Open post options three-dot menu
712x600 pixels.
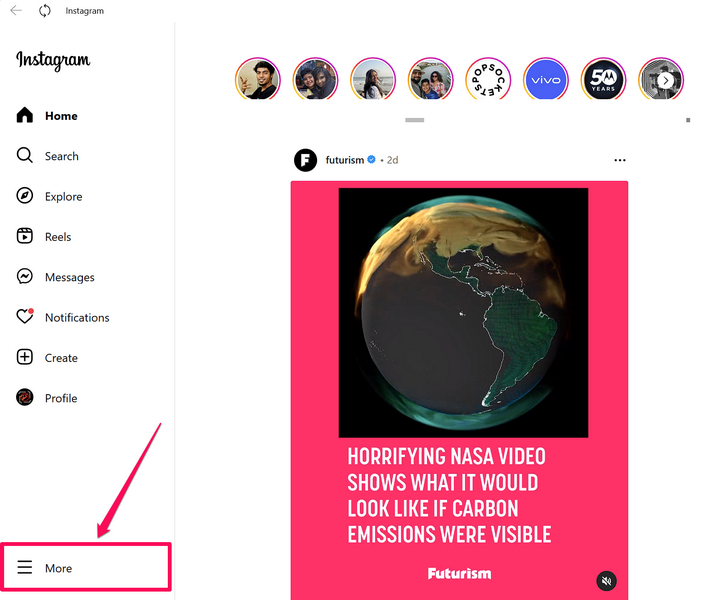pos(619,160)
